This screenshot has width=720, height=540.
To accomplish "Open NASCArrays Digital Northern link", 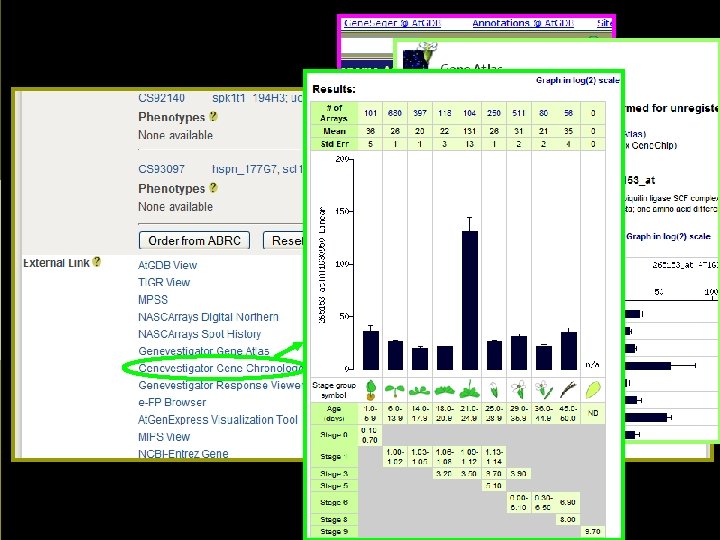I will pos(208,317).
